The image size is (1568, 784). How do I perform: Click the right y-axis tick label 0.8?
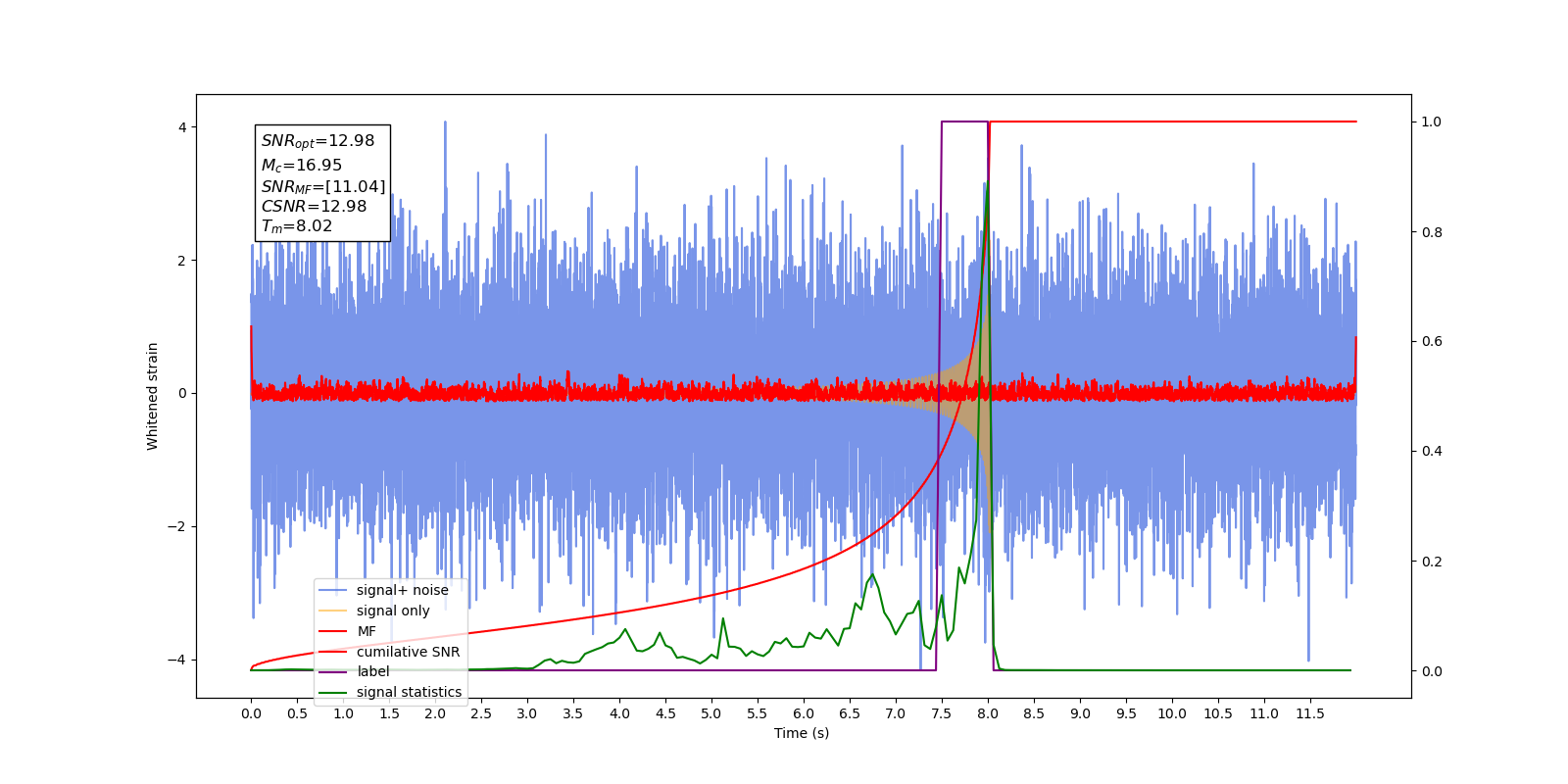tap(1432, 232)
